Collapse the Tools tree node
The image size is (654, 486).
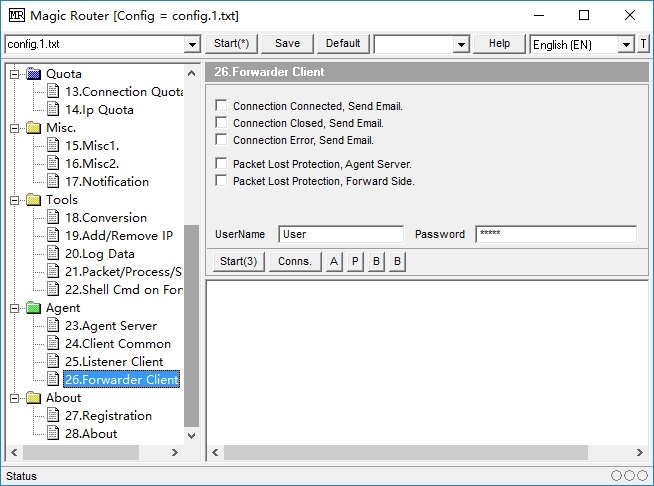(x=15, y=200)
